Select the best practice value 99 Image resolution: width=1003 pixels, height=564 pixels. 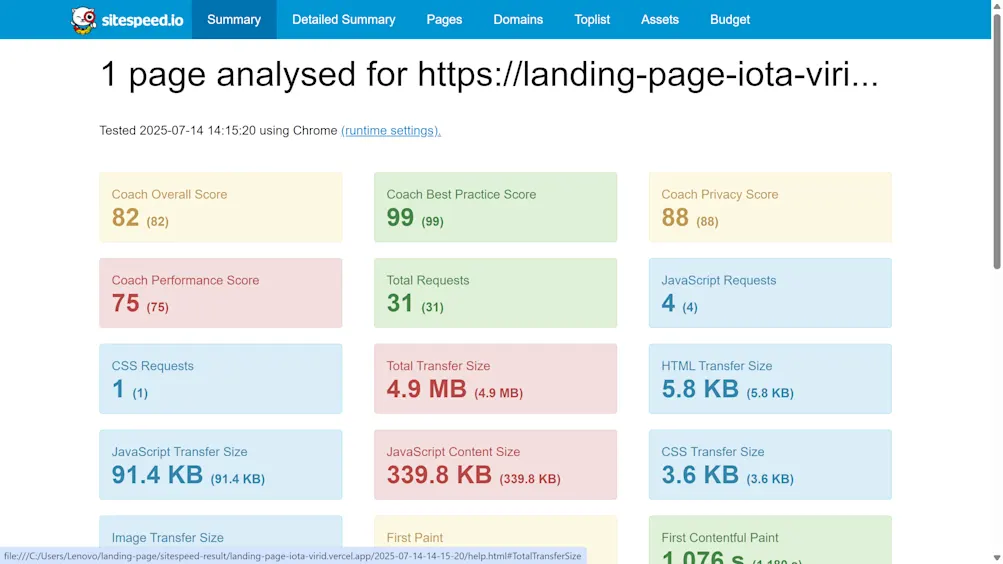pos(400,217)
